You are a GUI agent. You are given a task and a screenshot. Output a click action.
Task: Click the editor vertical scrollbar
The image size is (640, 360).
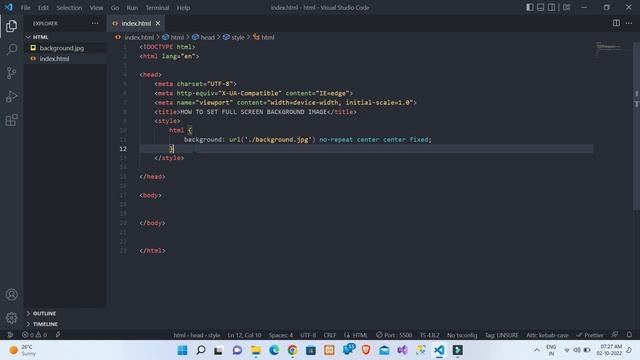pyautogui.click(x=636, y=127)
